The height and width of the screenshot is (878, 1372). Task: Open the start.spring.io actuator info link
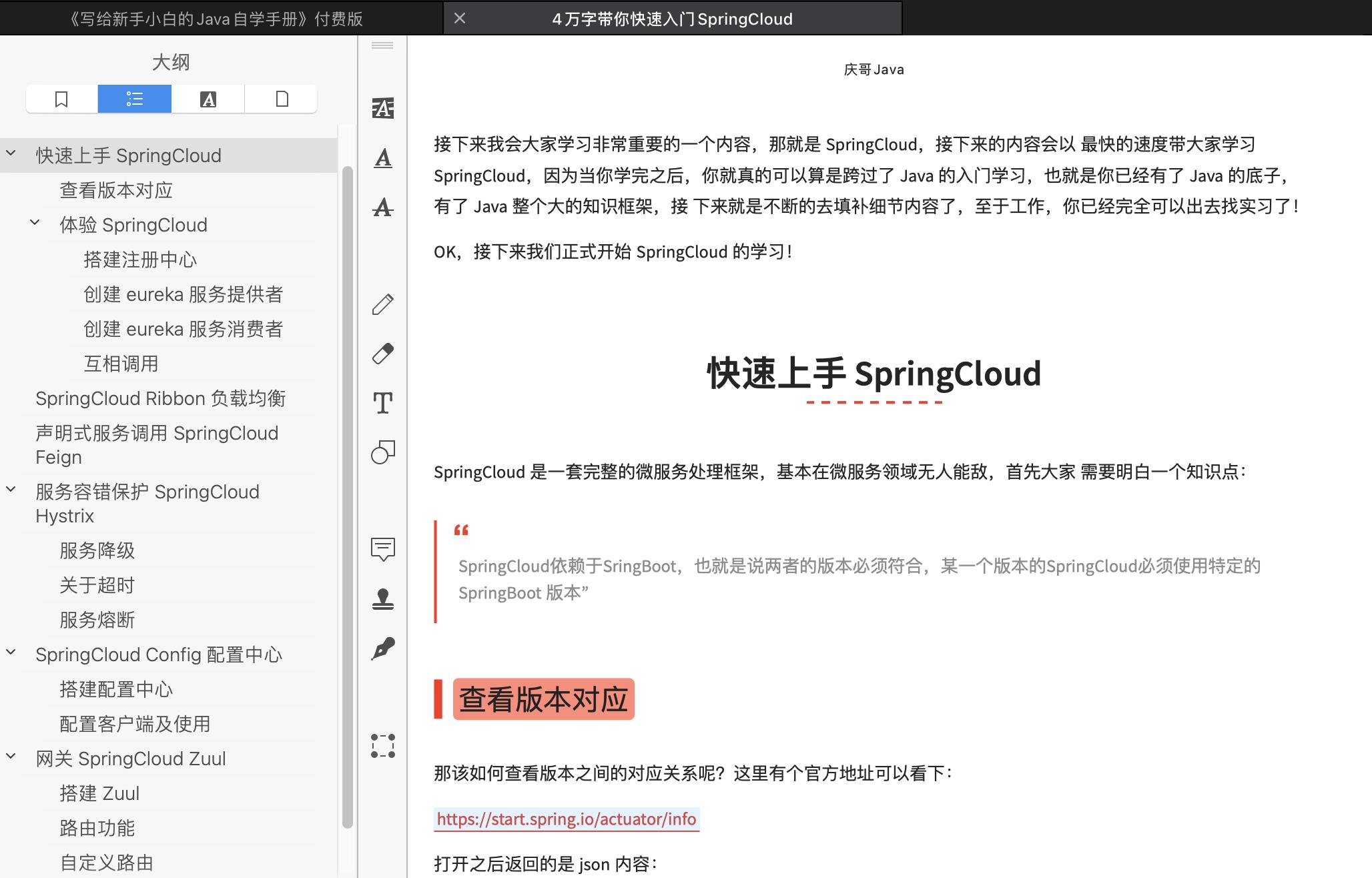click(567, 819)
